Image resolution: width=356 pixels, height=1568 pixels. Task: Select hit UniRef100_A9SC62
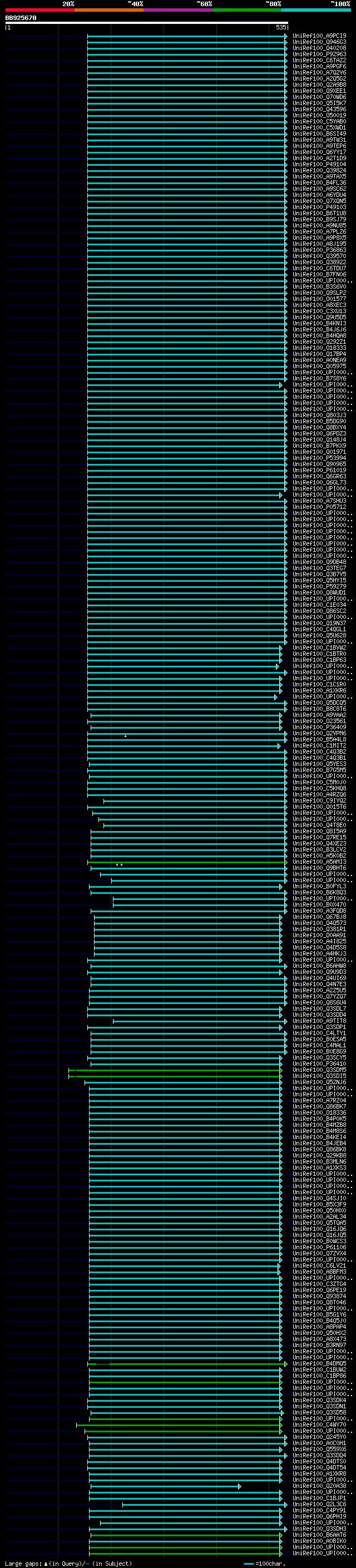319,189
